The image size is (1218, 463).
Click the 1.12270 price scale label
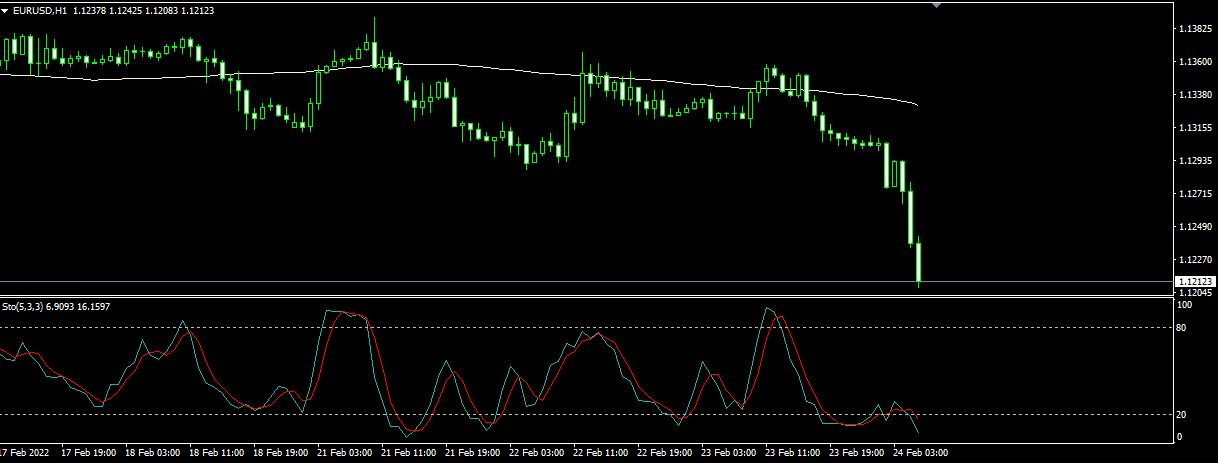coord(1195,260)
